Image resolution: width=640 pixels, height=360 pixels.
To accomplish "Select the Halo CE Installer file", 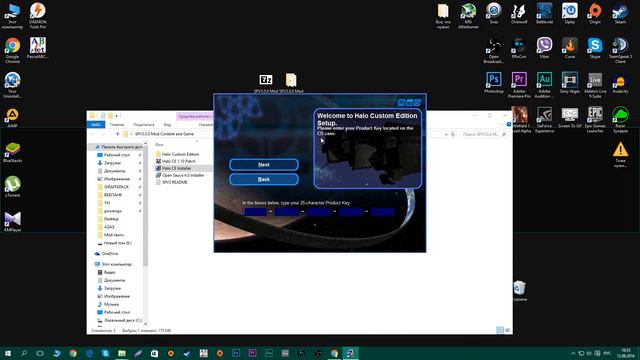I will pos(173,168).
